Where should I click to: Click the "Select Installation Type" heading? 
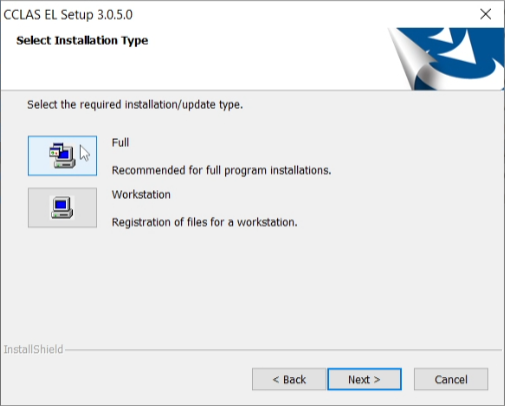coord(82,40)
